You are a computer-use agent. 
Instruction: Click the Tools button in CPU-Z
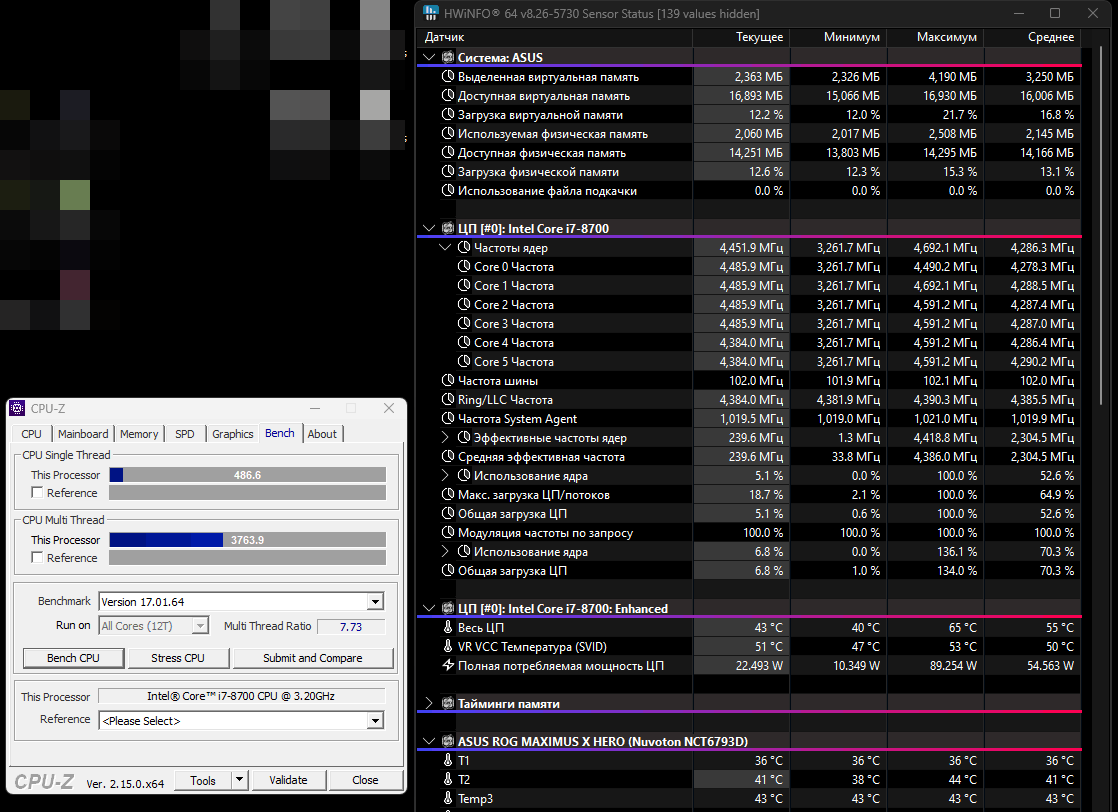coord(202,780)
